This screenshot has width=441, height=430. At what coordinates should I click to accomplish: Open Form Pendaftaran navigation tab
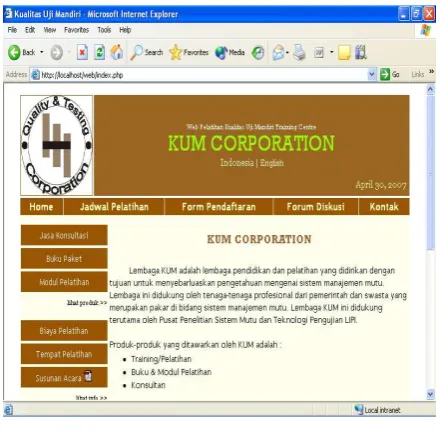pyautogui.click(x=219, y=207)
